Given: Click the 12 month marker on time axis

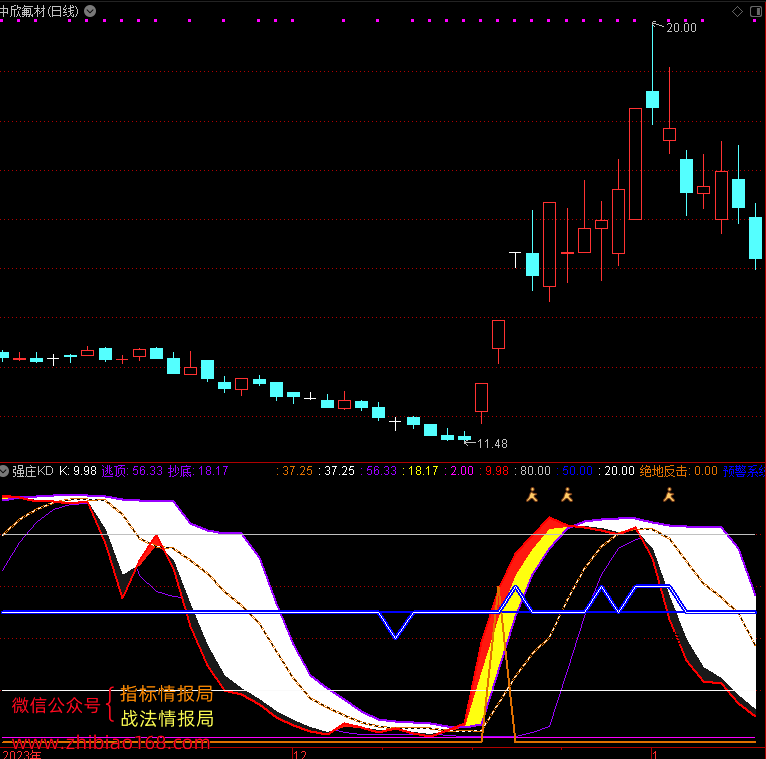Looking at the screenshot, I should point(300,754).
